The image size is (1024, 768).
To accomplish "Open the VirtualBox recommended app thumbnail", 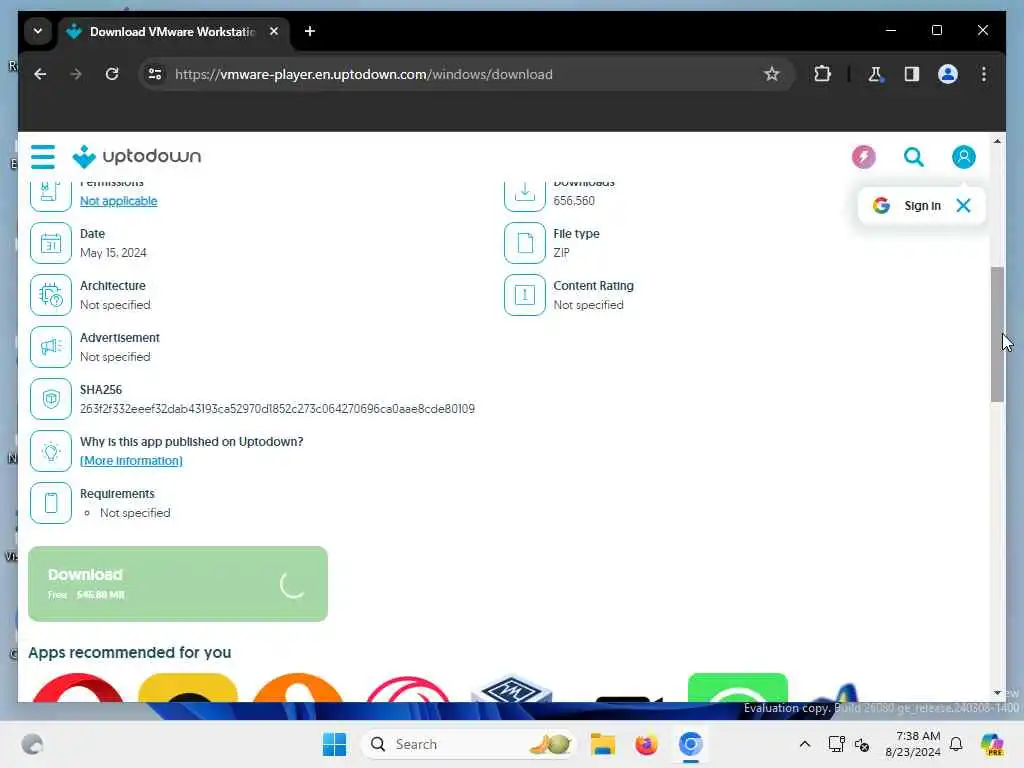I will click(511, 690).
